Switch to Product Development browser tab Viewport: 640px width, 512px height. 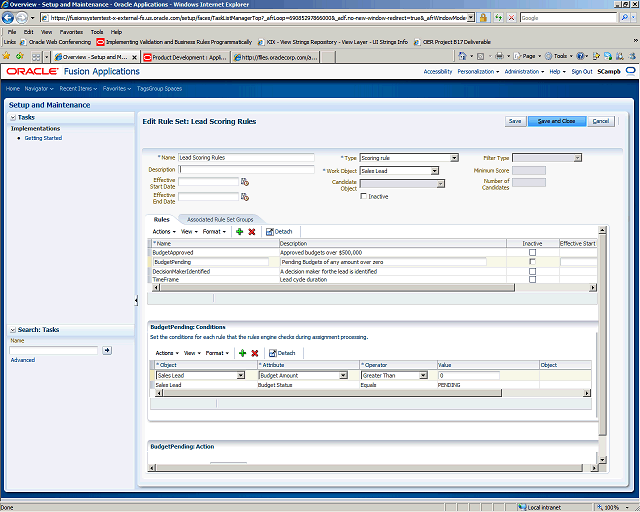click(x=186, y=58)
